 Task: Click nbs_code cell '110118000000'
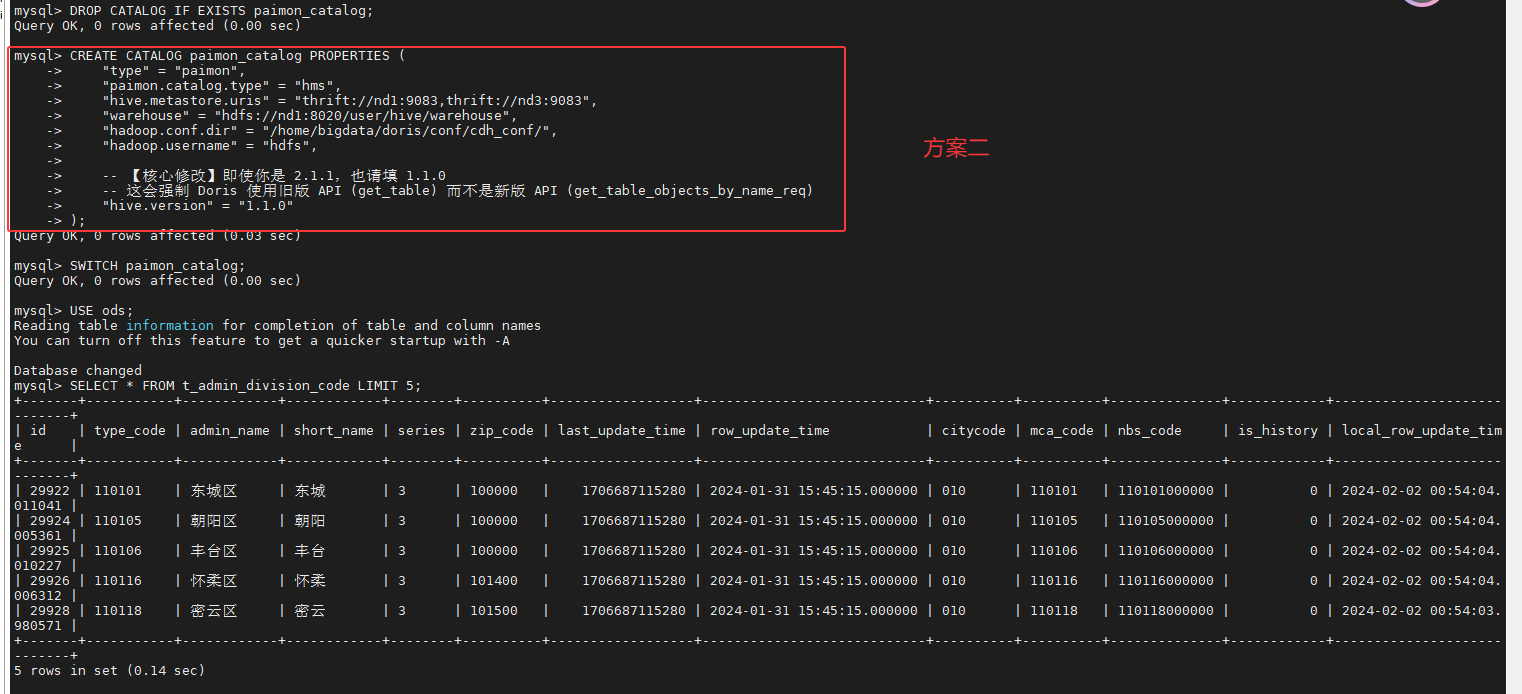(1166, 611)
